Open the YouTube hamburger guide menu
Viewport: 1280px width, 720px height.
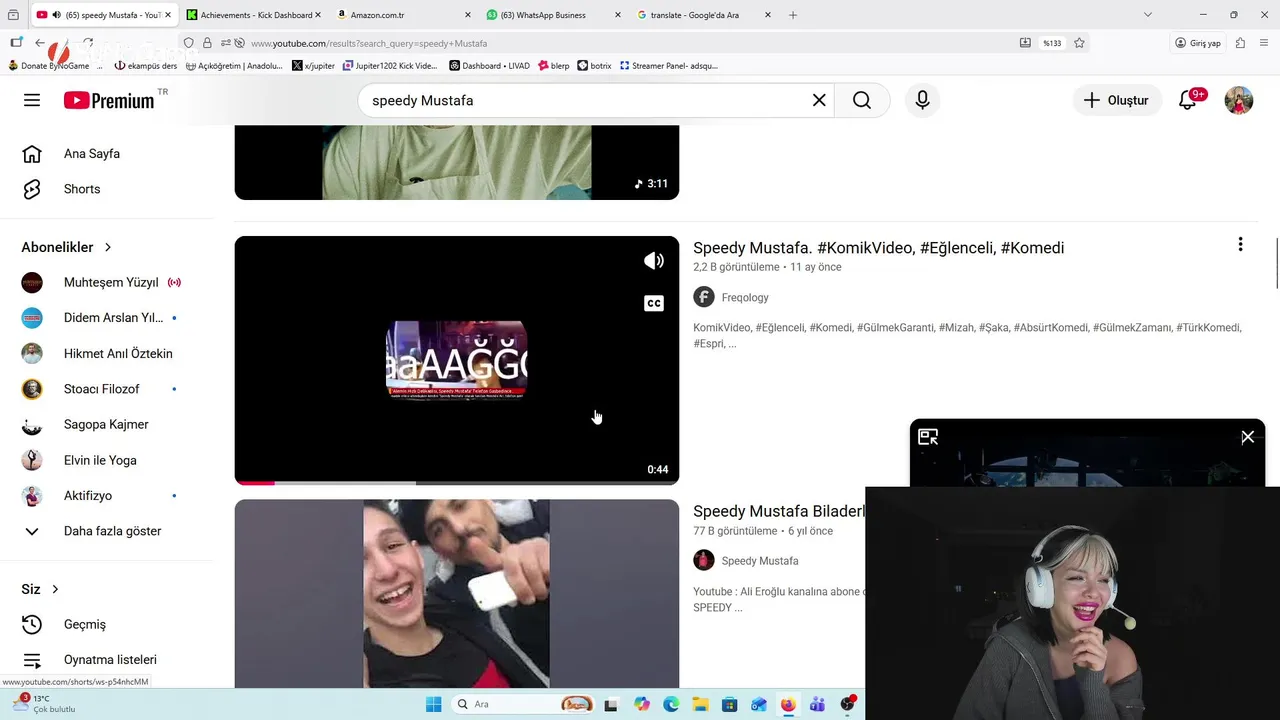click(32, 100)
